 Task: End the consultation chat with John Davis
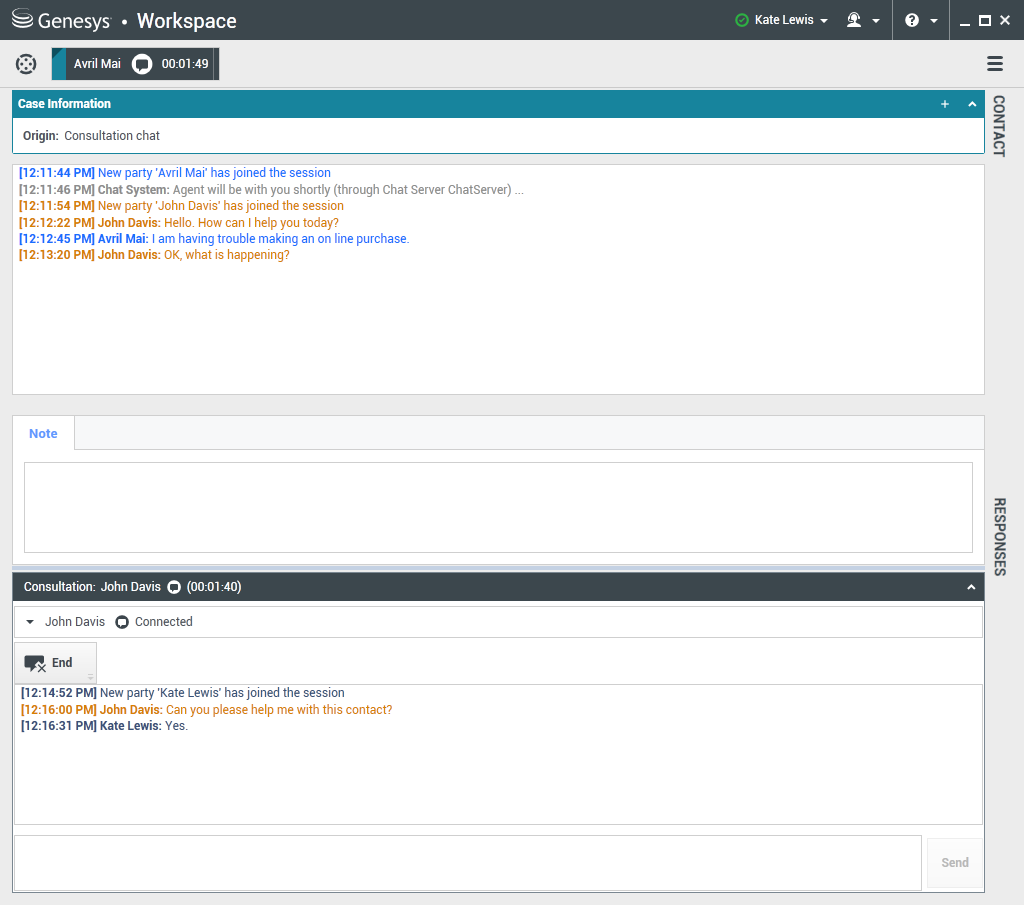pos(50,663)
